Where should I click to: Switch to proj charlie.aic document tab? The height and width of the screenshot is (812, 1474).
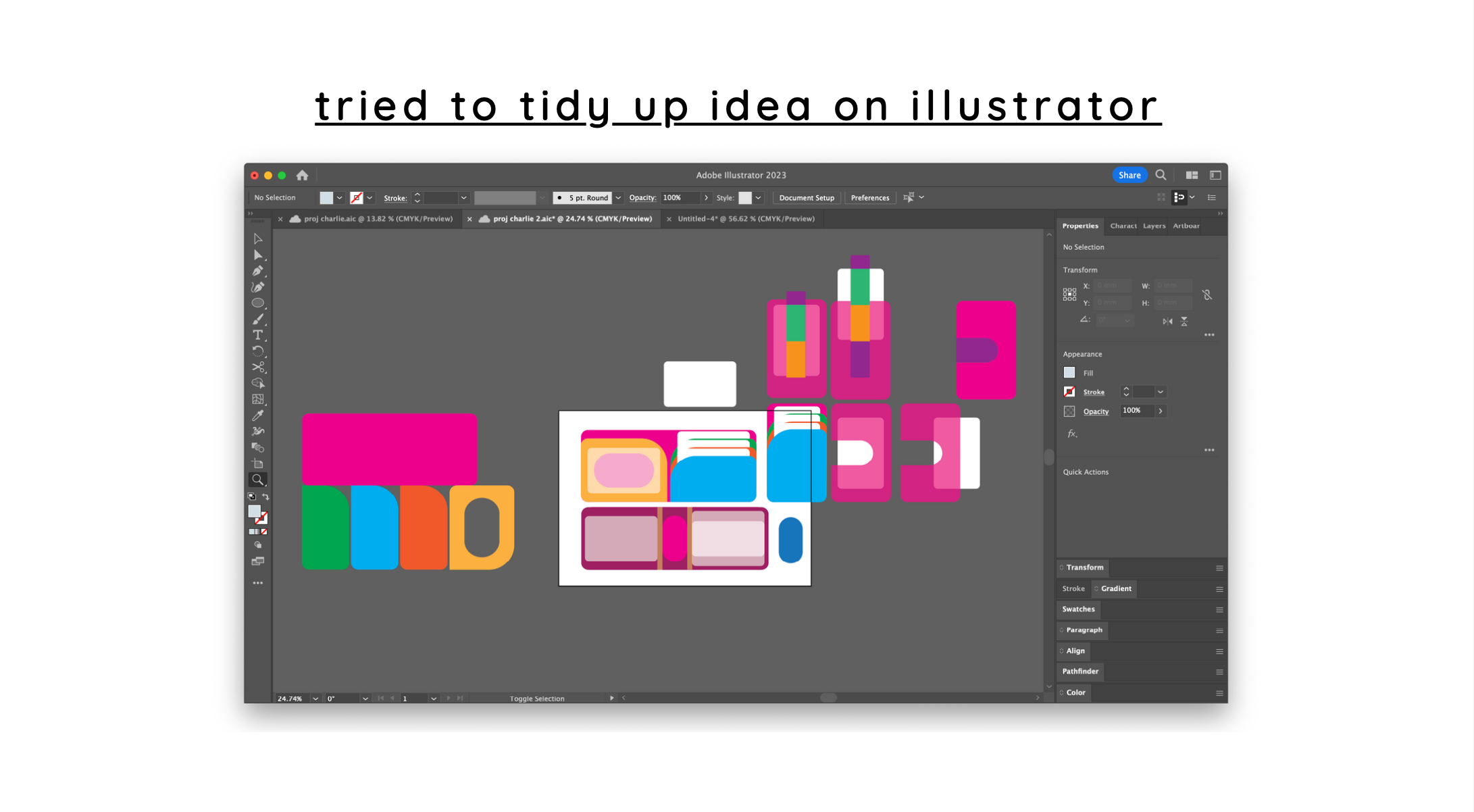tap(378, 219)
